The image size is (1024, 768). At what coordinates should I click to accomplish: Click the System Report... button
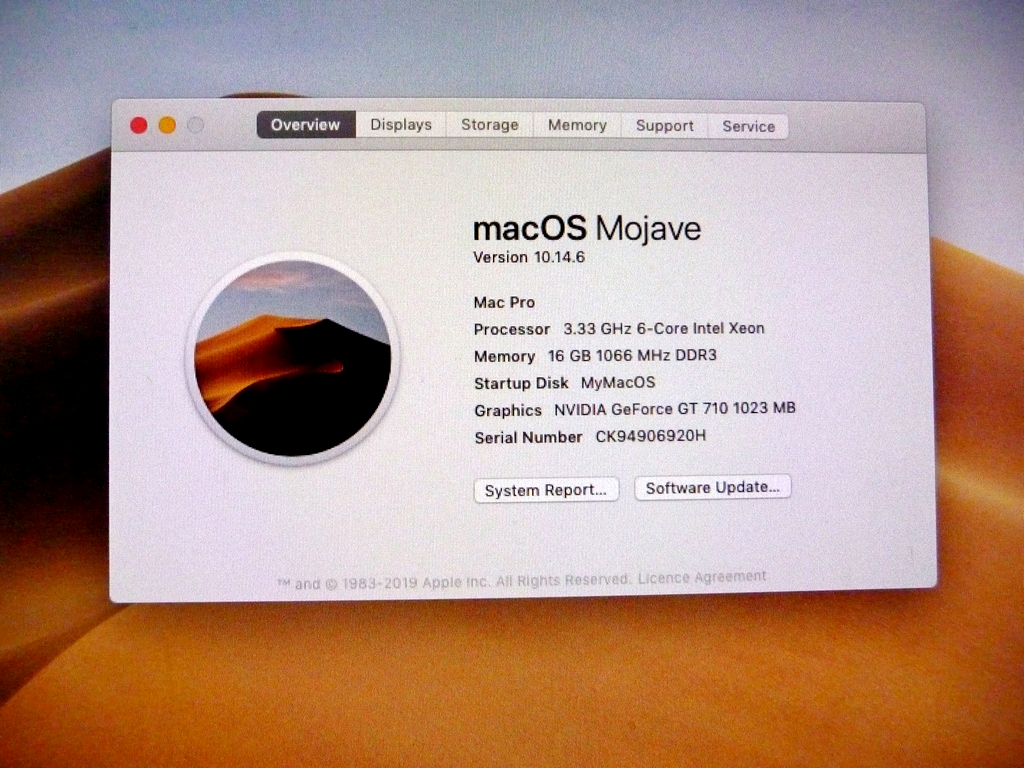(x=546, y=490)
